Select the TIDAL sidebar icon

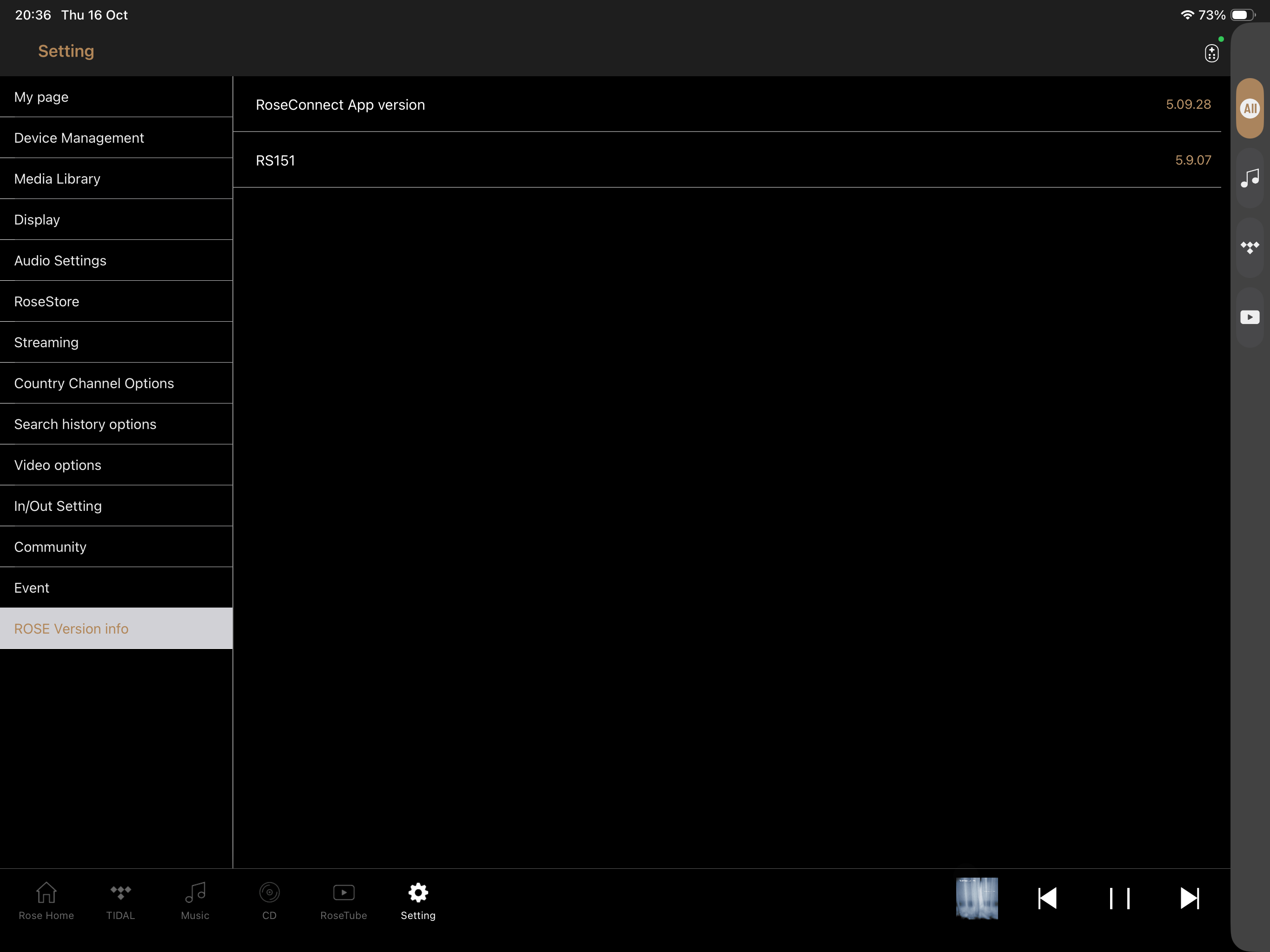[1250, 247]
